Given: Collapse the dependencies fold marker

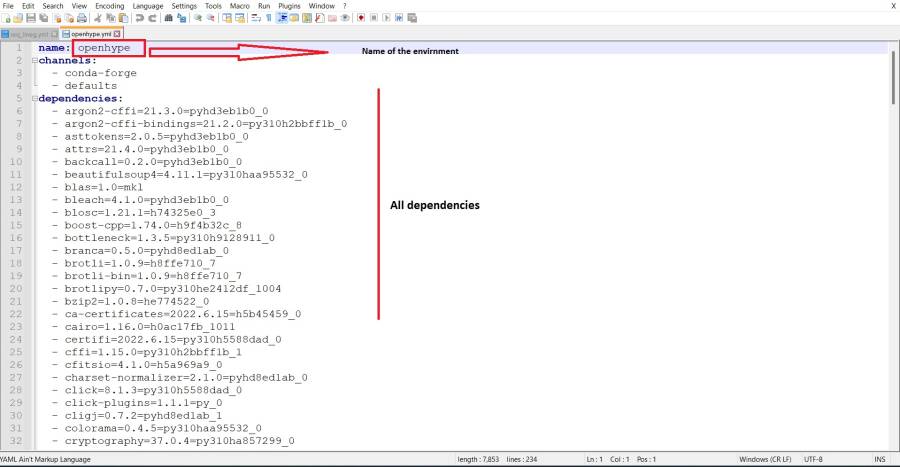Looking at the screenshot, I should pyautogui.click(x=33, y=99).
